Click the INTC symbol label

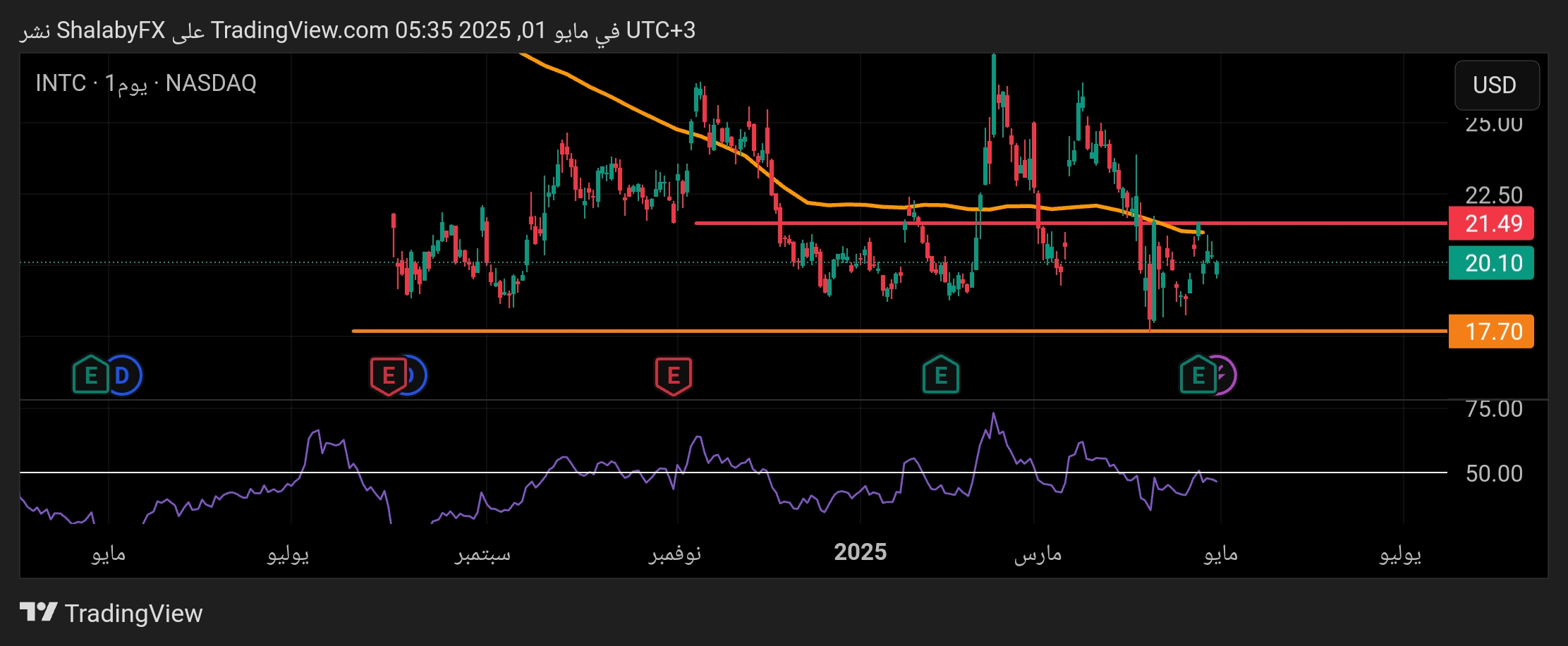pyautogui.click(x=61, y=83)
